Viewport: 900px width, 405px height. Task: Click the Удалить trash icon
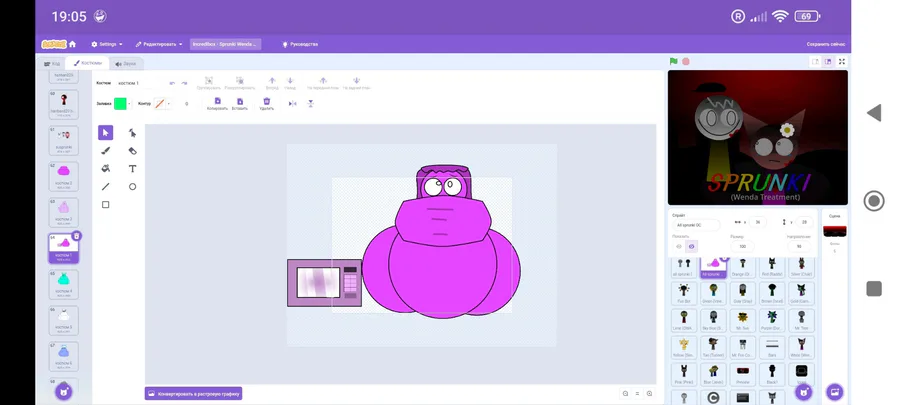pyautogui.click(x=266, y=101)
